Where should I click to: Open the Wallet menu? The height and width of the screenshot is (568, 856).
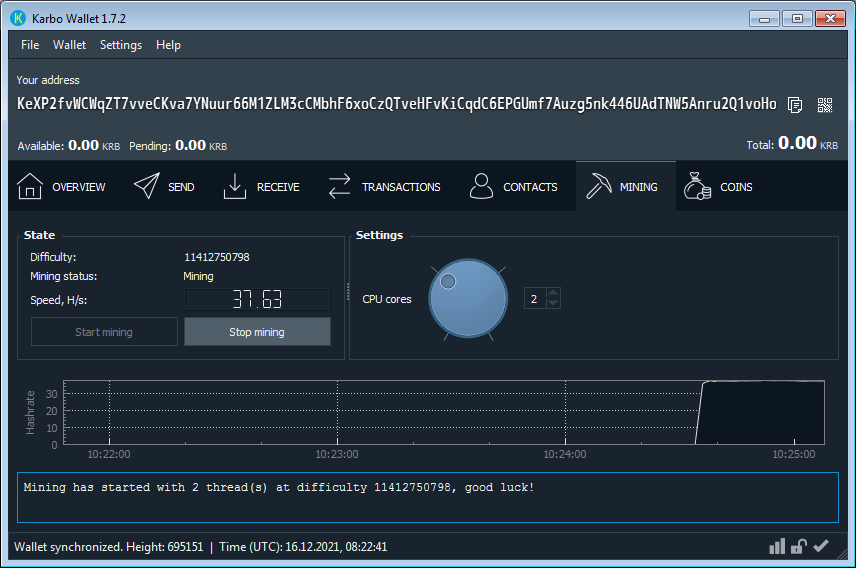[x=69, y=45]
